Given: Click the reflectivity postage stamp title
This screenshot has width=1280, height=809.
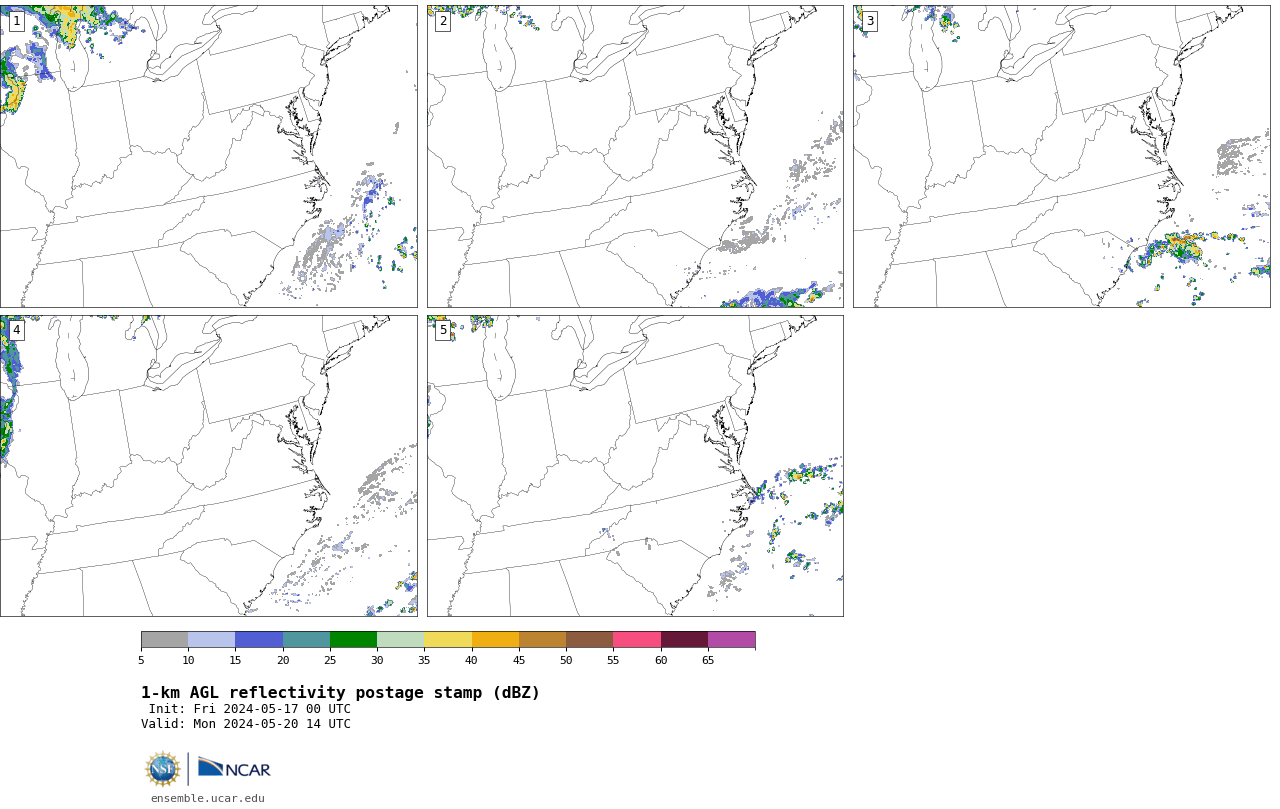Looking at the screenshot, I should pyautogui.click(x=340, y=693).
